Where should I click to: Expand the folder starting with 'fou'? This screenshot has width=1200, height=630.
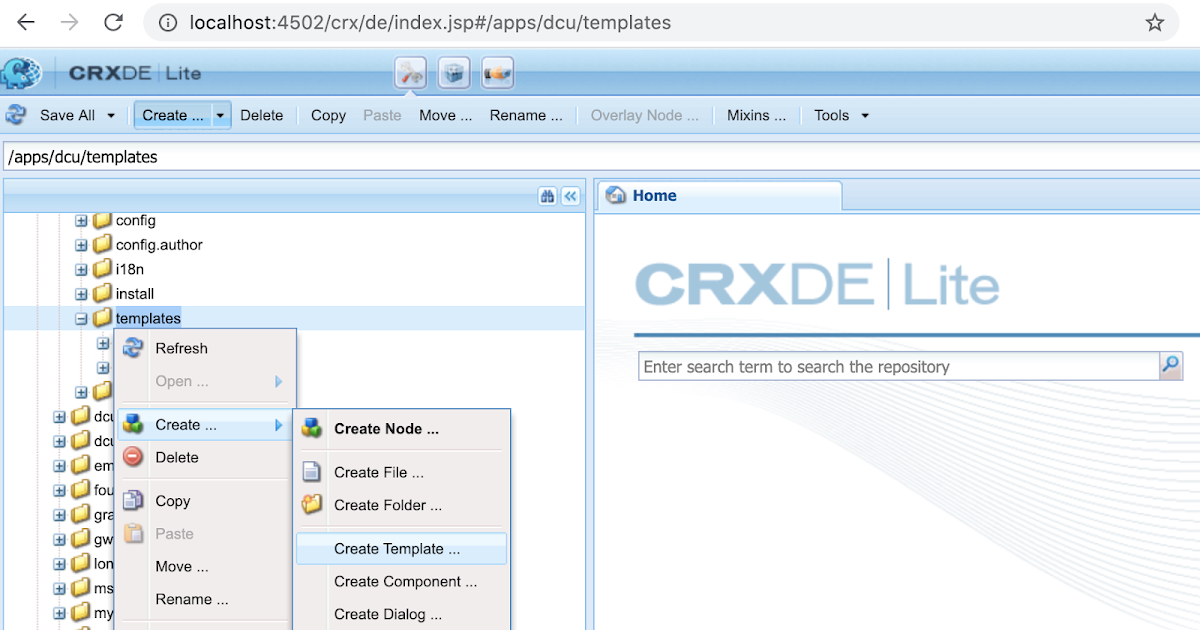pos(59,490)
